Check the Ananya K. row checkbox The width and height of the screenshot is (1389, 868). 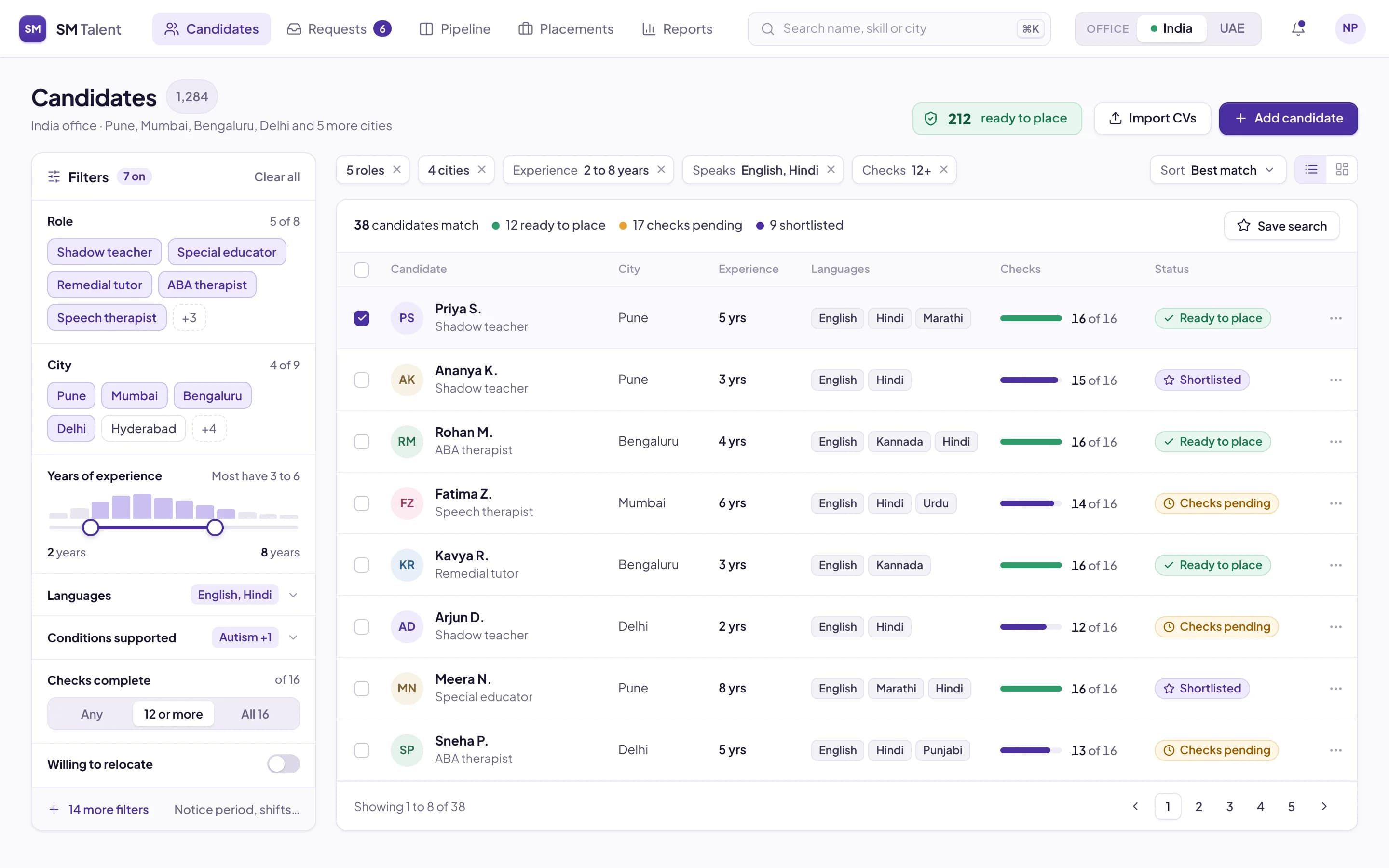point(362,380)
